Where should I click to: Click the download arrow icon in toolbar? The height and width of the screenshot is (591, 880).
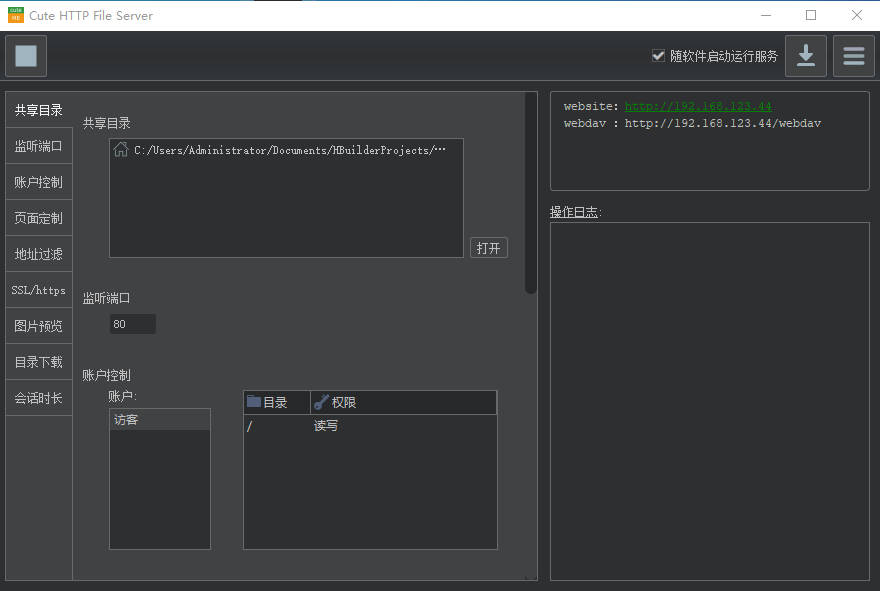click(805, 56)
